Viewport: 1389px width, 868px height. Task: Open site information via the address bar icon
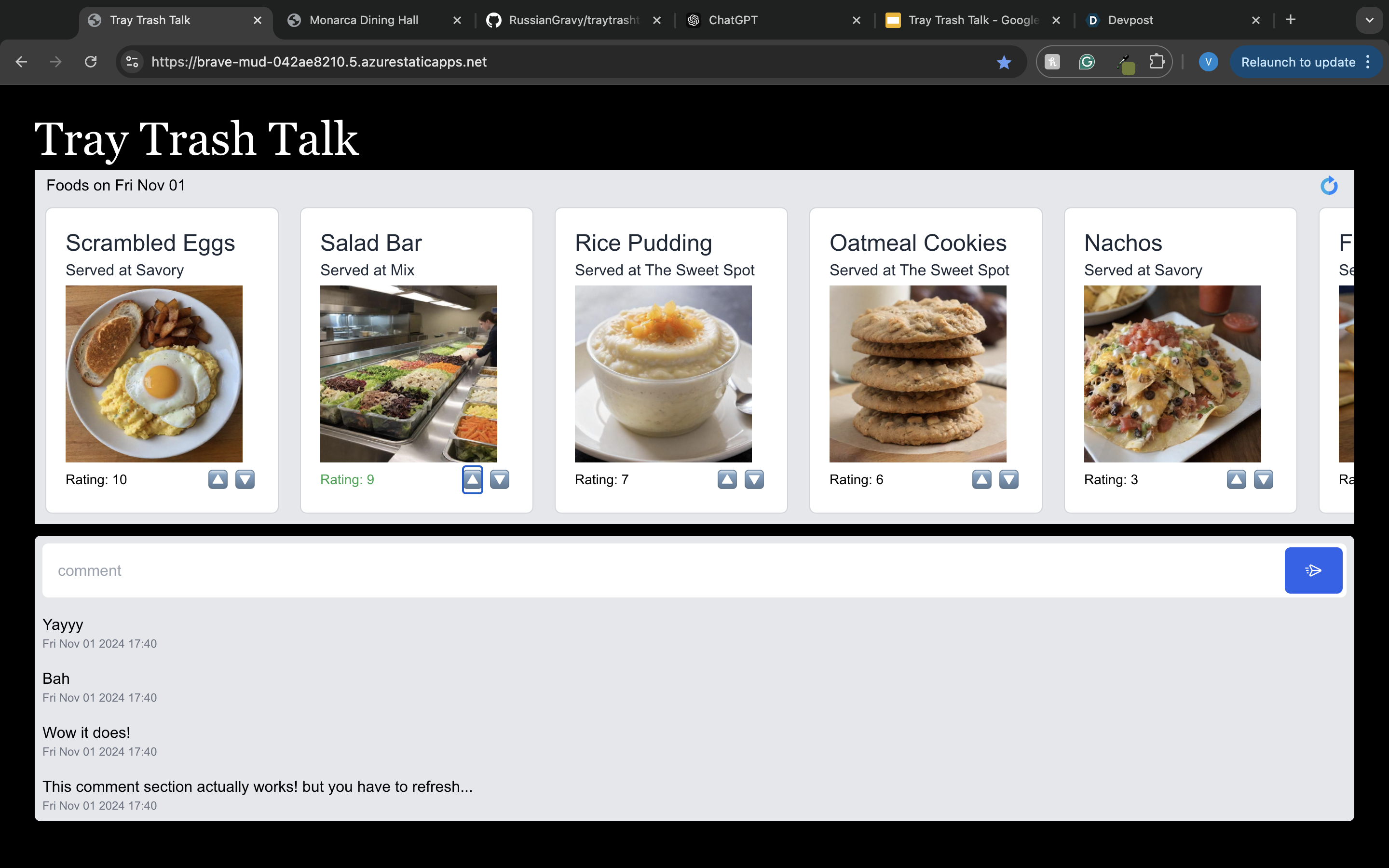tap(132, 61)
